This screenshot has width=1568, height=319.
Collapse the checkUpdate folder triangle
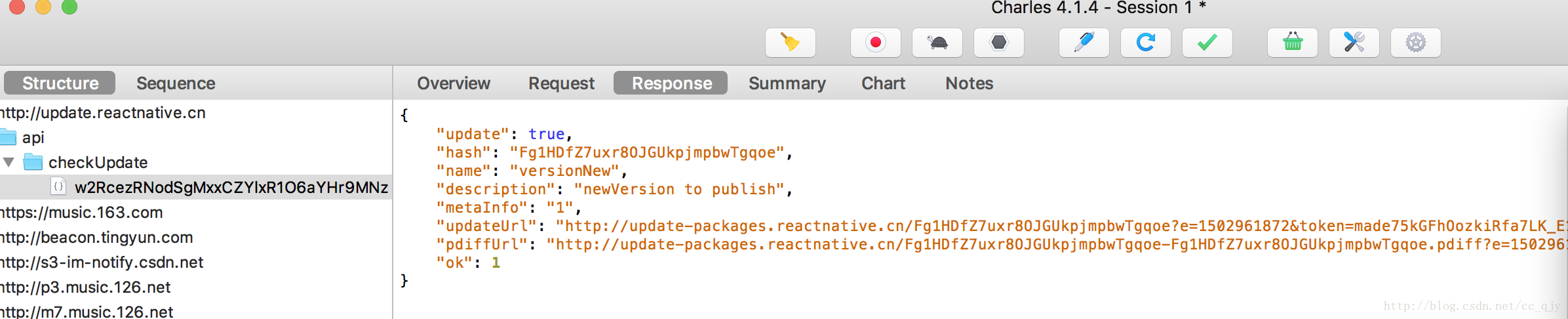coord(9,162)
